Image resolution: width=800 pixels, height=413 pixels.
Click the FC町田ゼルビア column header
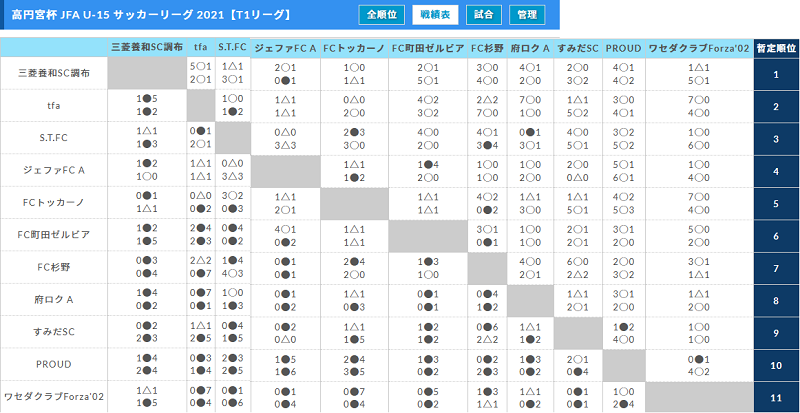click(428, 48)
